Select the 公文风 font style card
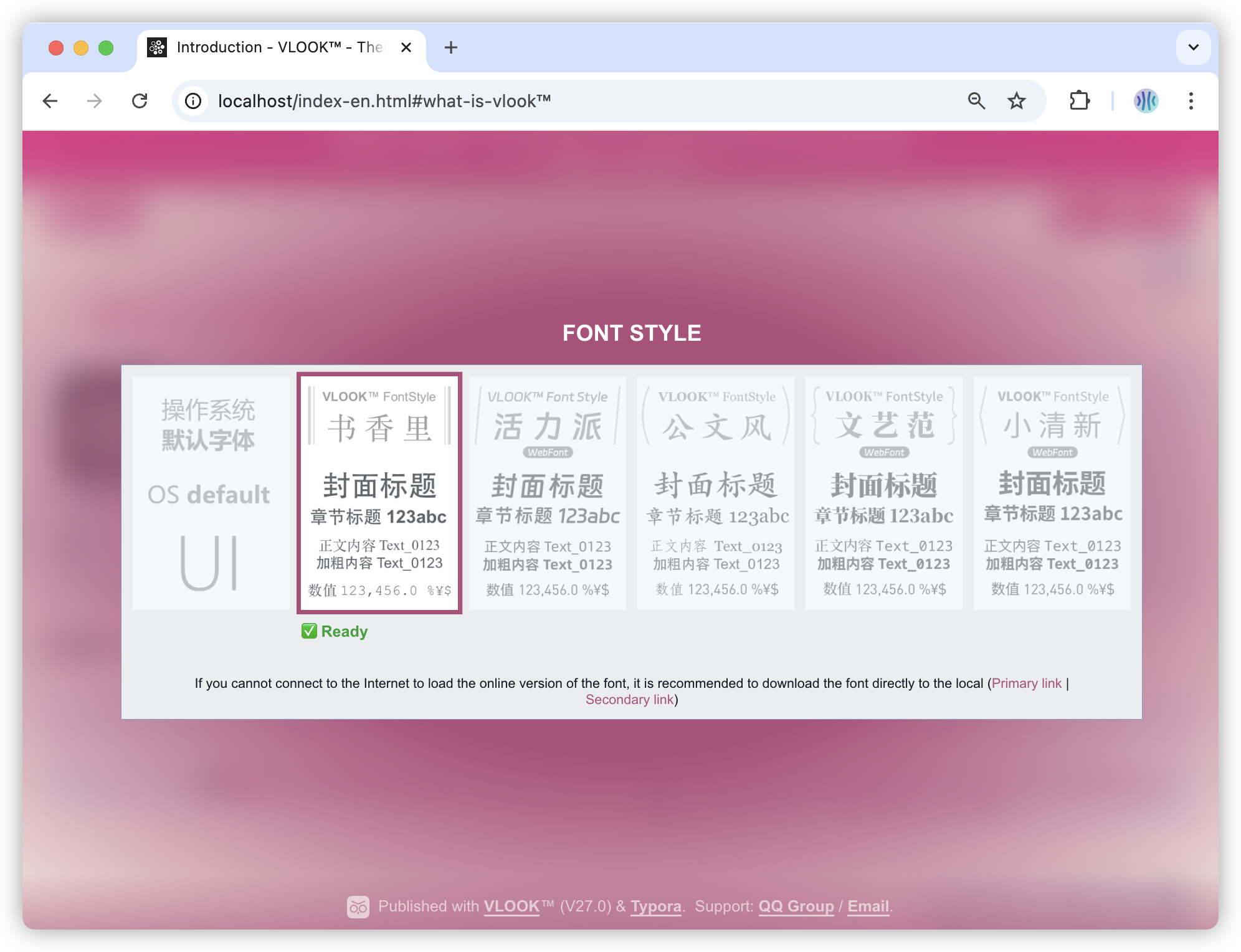This screenshot has width=1241, height=952. [716, 493]
